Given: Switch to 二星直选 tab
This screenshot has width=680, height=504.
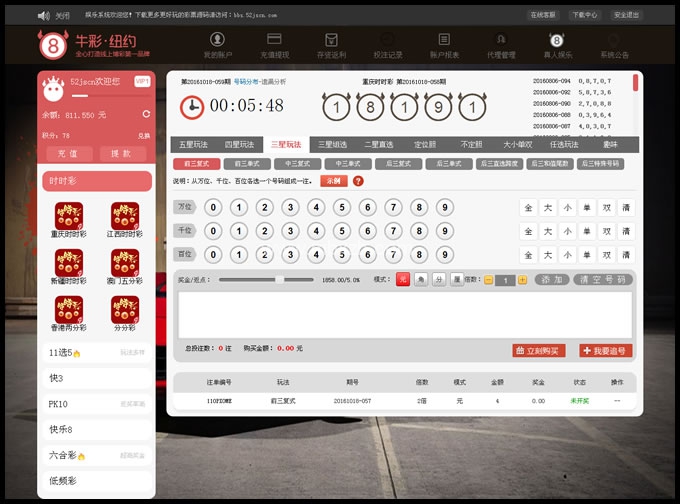Looking at the screenshot, I should [x=379, y=144].
